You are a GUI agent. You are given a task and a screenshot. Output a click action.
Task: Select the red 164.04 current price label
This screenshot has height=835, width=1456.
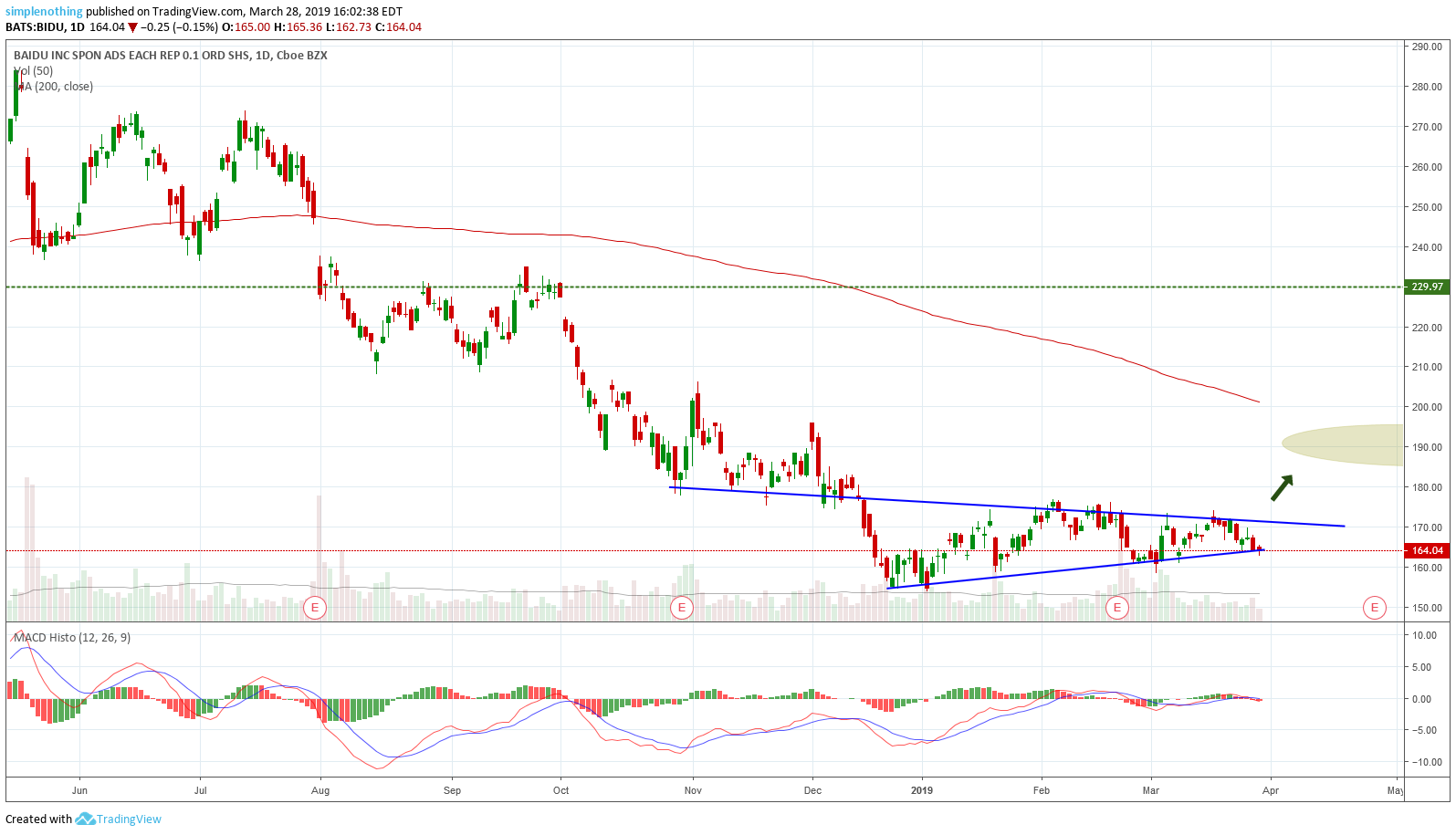(x=1428, y=550)
